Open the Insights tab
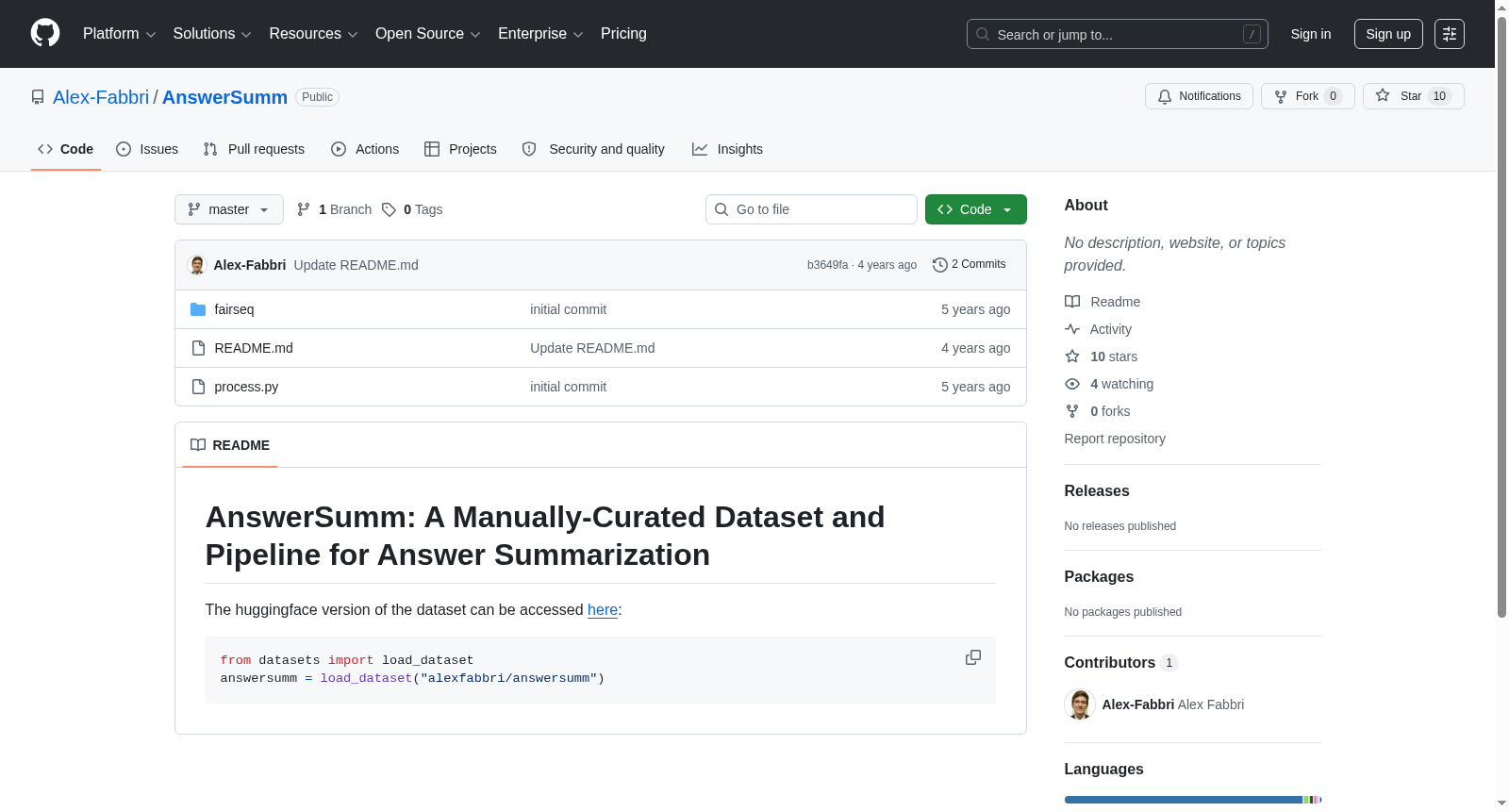 pyautogui.click(x=727, y=149)
